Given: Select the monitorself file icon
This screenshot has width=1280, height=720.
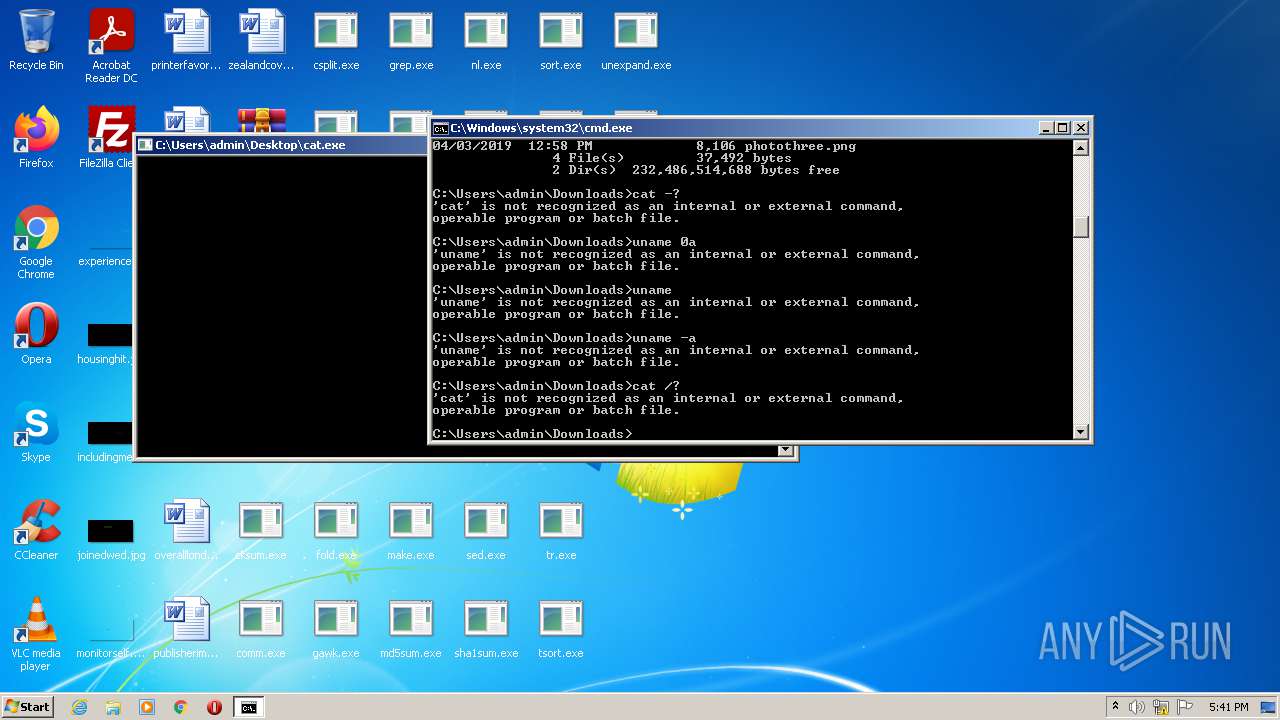Looking at the screenshot, I should click(111, 636).
